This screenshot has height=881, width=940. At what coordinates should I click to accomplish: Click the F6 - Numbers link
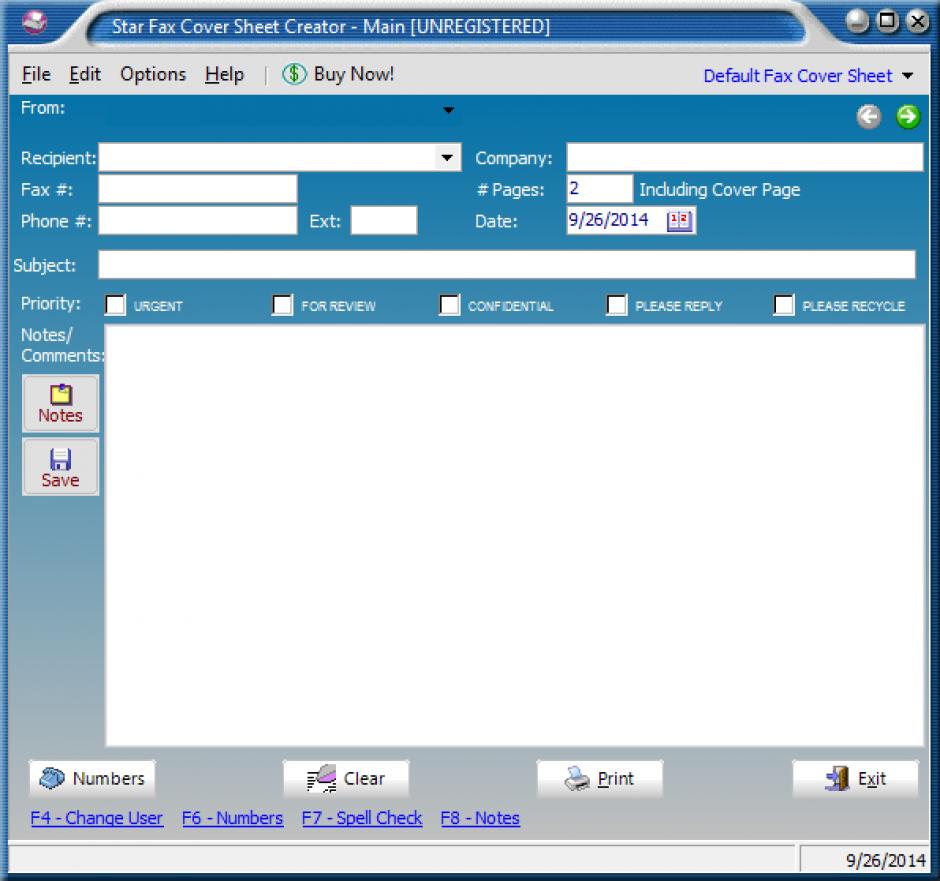click(x=232, y=818)
